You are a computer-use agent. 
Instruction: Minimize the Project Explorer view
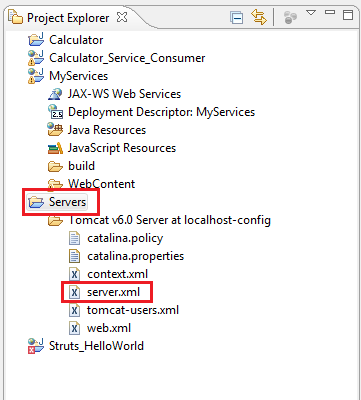[330, 13]
